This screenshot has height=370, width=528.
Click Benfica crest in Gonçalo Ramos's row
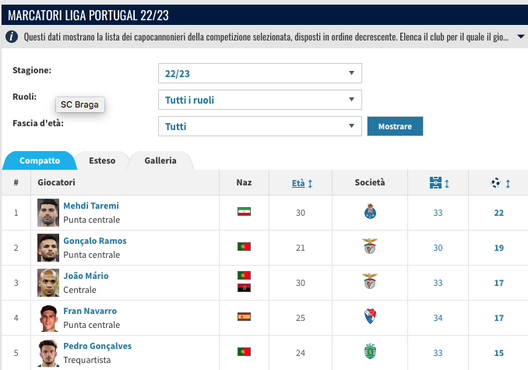pyautogui.click(x=370, y=246)
